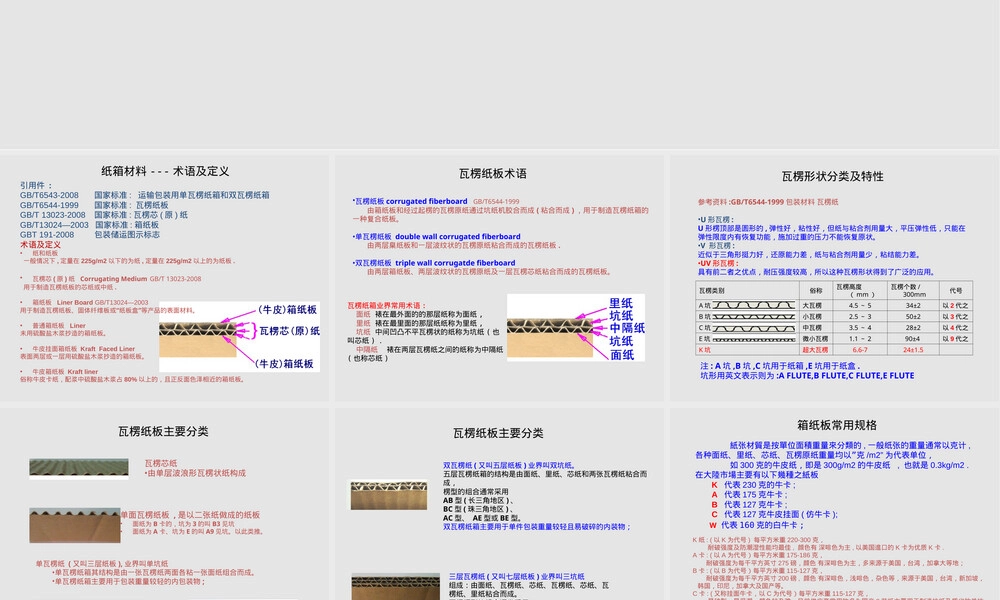Image resolution: width=1000 pixels, height=600 pixels.
Task: Click the 单面瓦楞纸板 description line
Action: coord(190,515)
